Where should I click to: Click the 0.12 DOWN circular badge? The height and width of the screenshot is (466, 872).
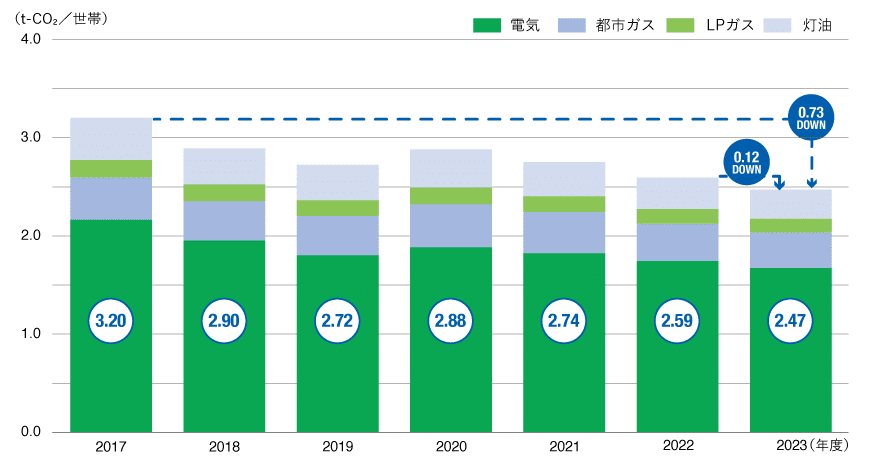coord(747,163)
